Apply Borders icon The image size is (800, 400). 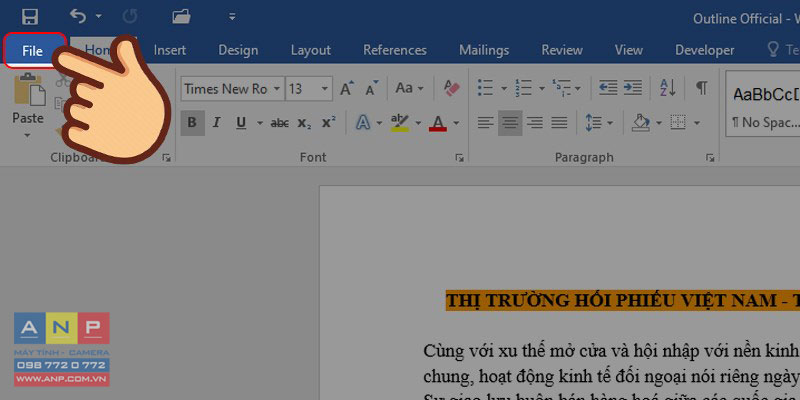(x=678, y=122)
